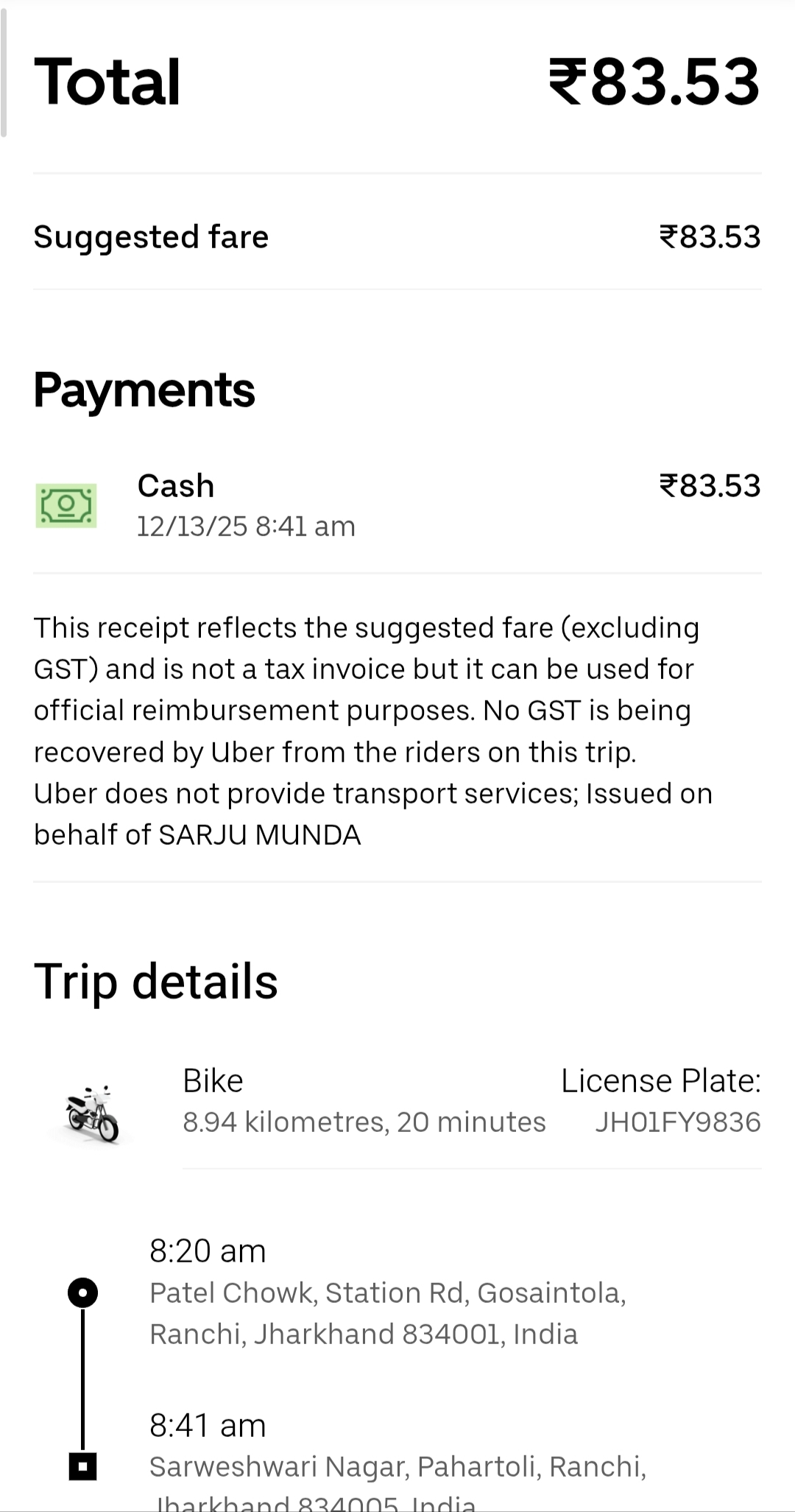The width and height of the screenshot is (795, 1512).
Task: Tap the Payments section heading
Action: tap(144, 390)
